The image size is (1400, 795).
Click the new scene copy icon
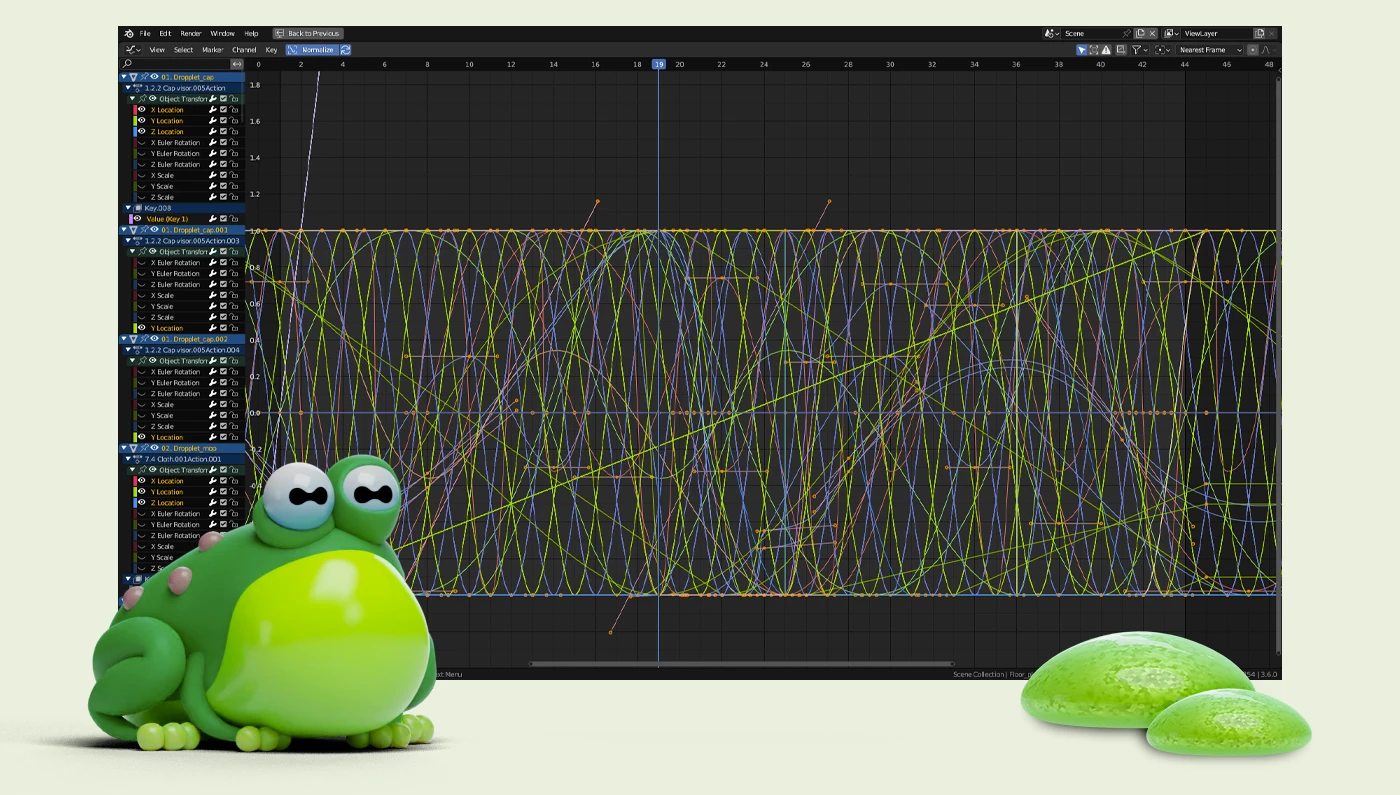click(x=1140, y=33)
